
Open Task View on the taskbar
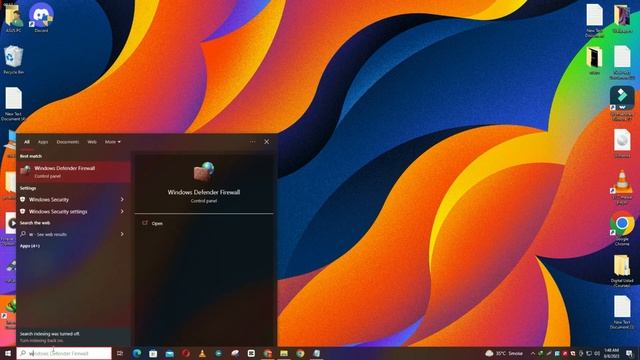(x=120, y=353)
